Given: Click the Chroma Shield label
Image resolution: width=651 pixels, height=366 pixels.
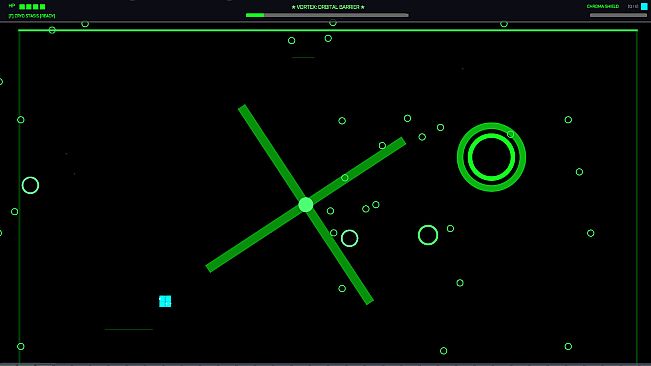Looking at the screenshot, I should tap(603, 6).
